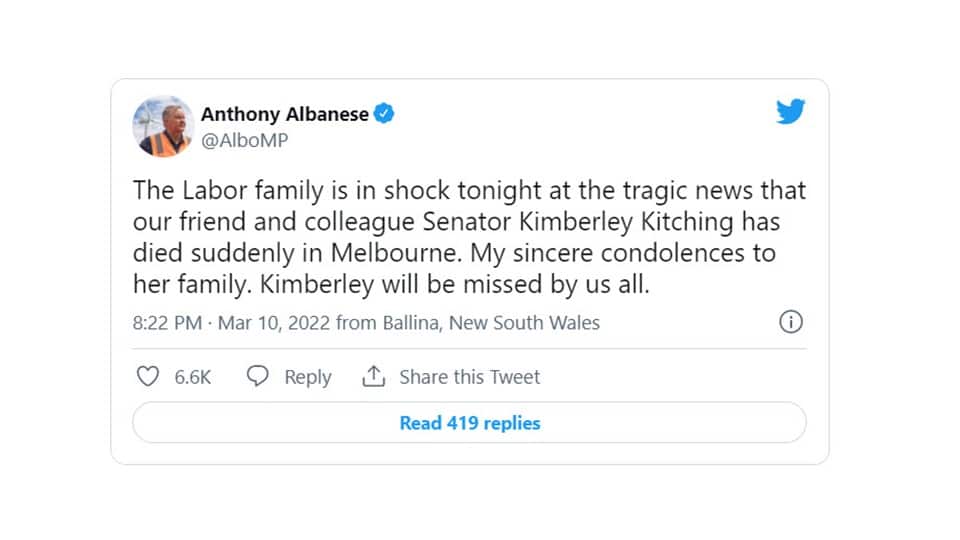Click the 6.6K likes count
The height and width of the screenshot is (540, 960).
point(192,377)
